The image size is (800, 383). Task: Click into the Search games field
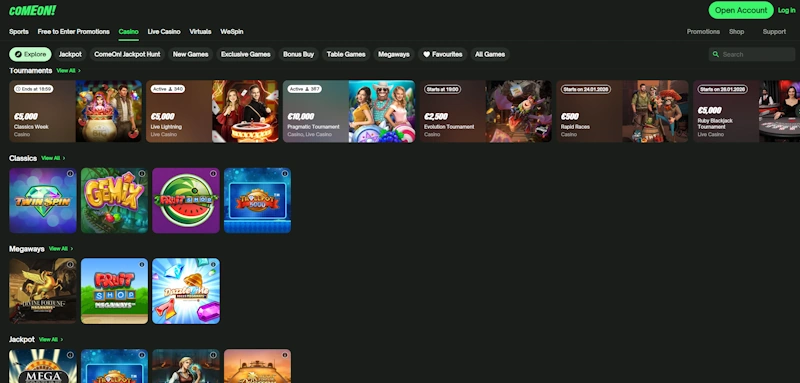point(752,54)
